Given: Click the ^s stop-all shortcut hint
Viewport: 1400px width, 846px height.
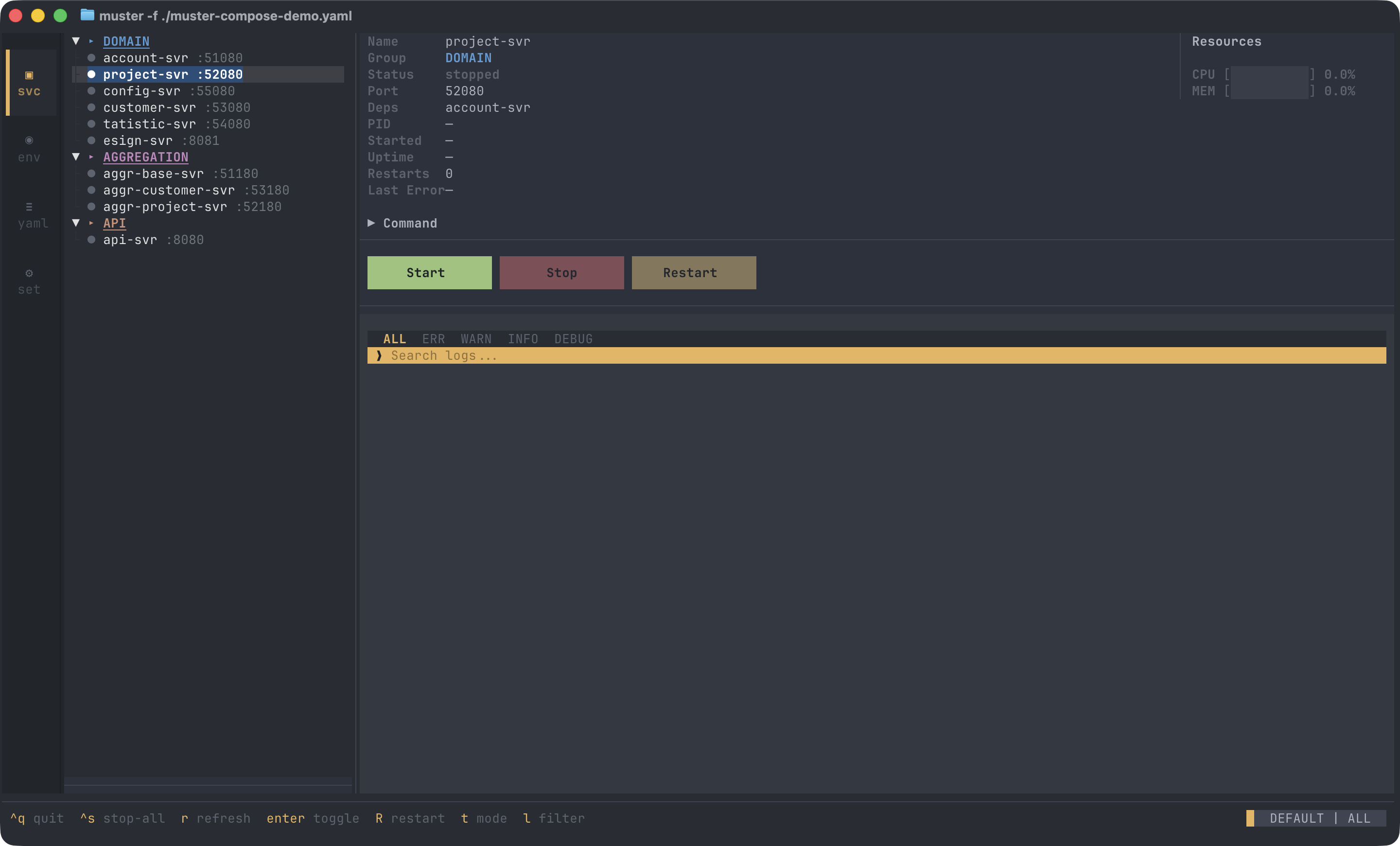Looking at the screenshot, I should pyautogui.click(x=122, y=818).
